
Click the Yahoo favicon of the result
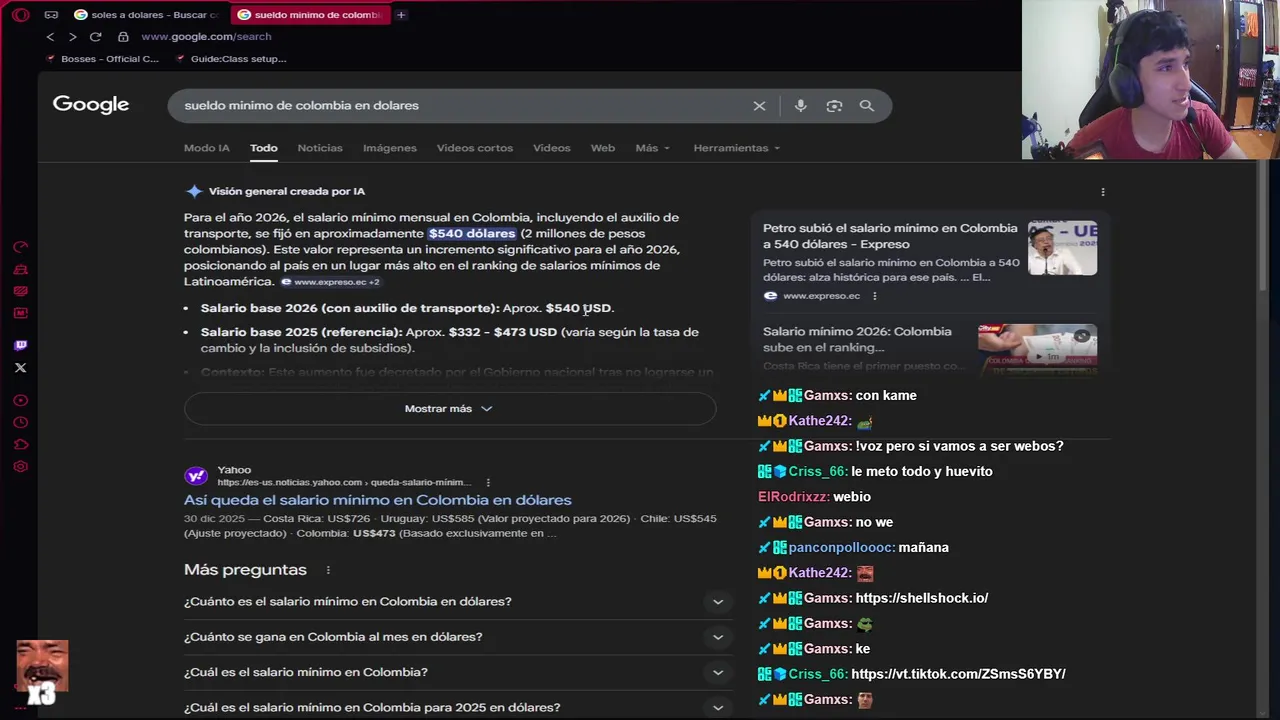click(196, 476)
